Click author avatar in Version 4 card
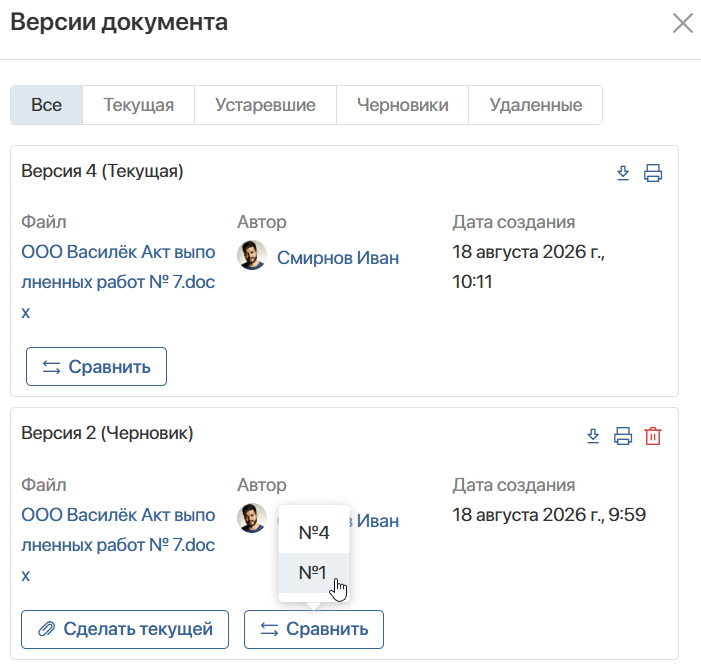The height and width of the screenshot is (666, 701). click(252, 255)
